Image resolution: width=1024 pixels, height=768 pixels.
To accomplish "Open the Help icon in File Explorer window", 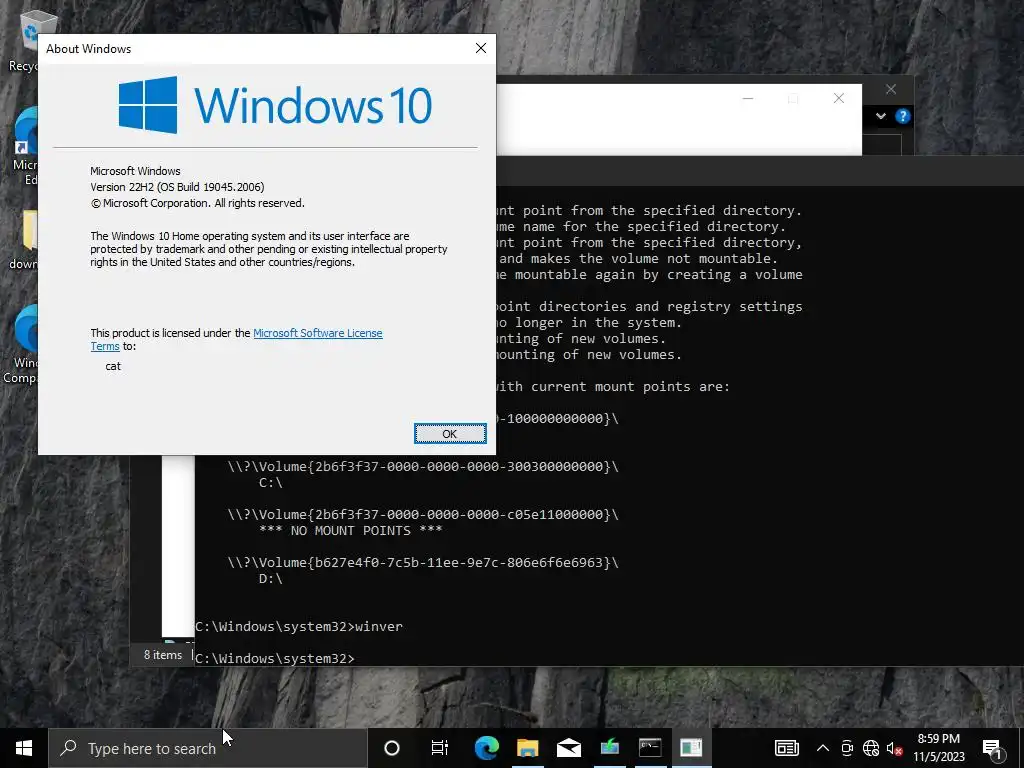I will (x=903, y=116).
